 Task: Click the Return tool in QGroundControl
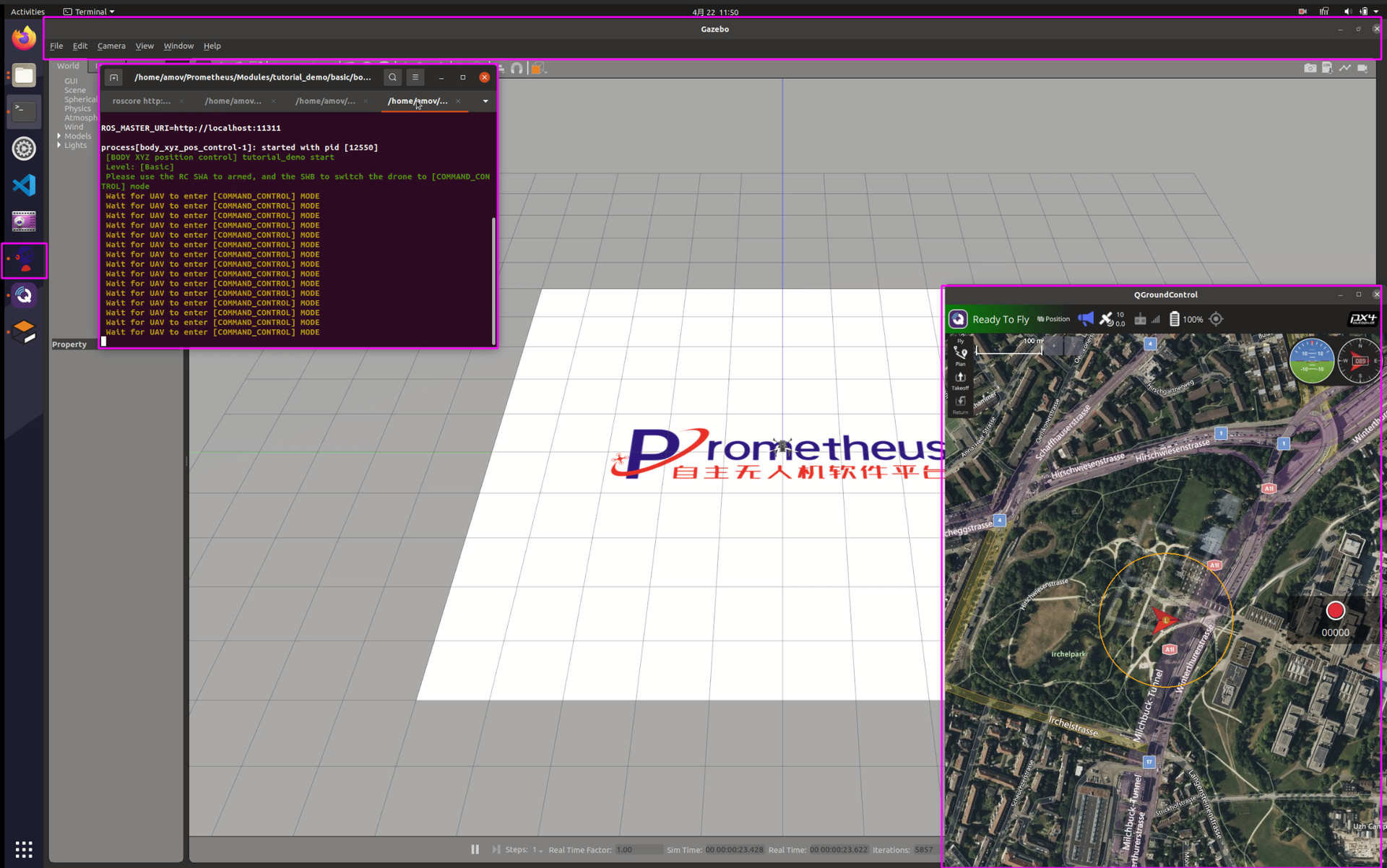coord(960,405)
